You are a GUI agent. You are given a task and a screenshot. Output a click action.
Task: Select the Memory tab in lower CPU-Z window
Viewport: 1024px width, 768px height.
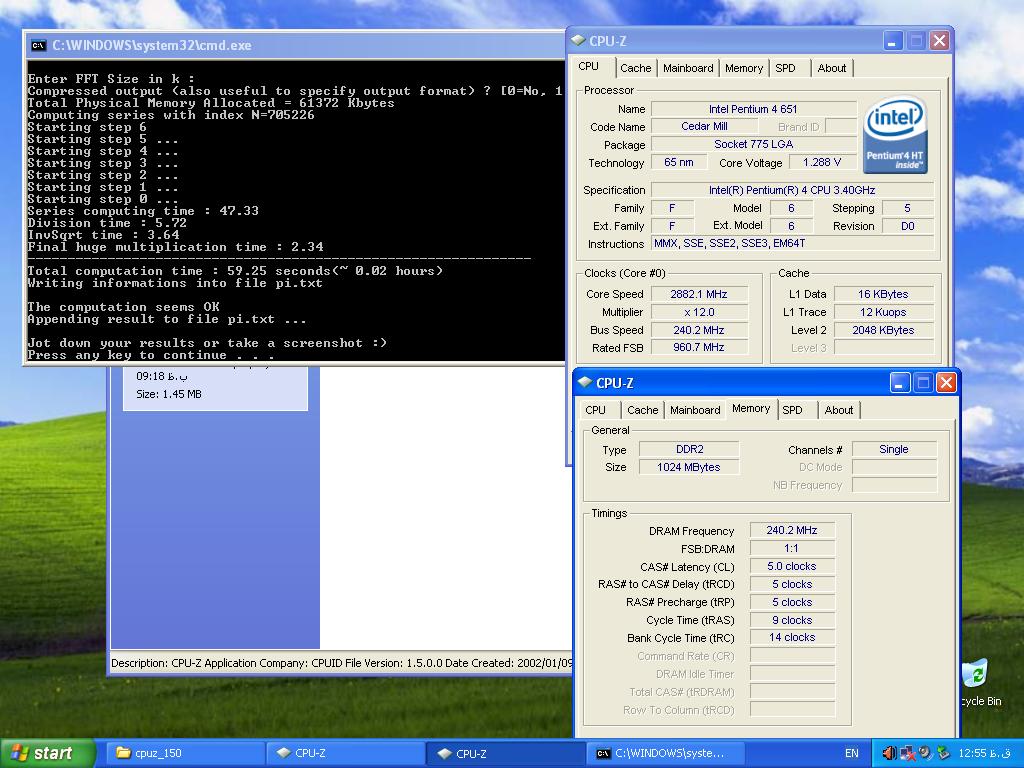tap(751, 409)
